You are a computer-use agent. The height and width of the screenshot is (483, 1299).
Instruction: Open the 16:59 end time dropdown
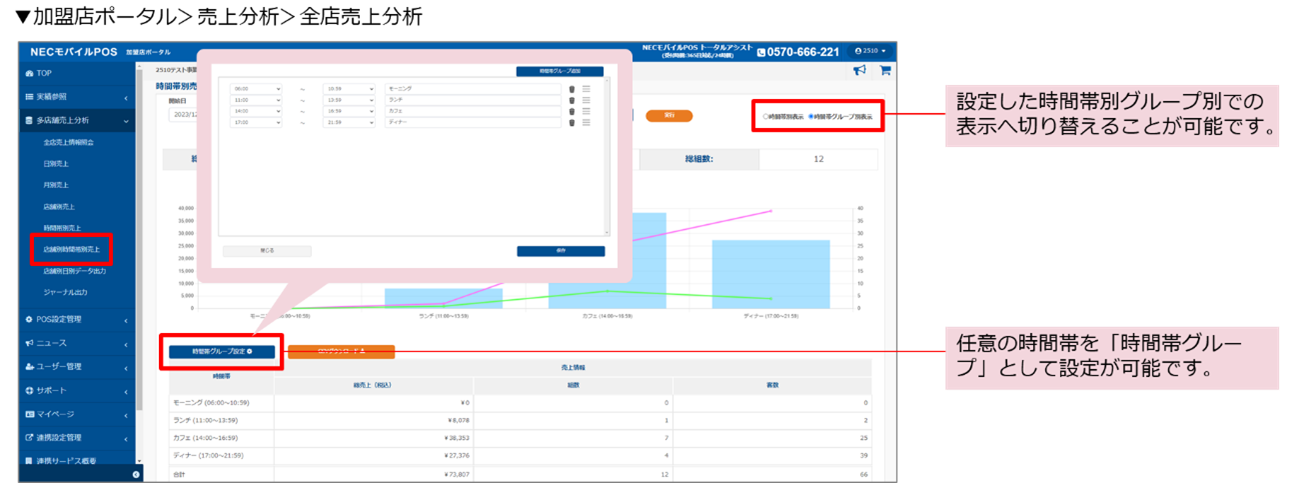(x=349, y=112)
